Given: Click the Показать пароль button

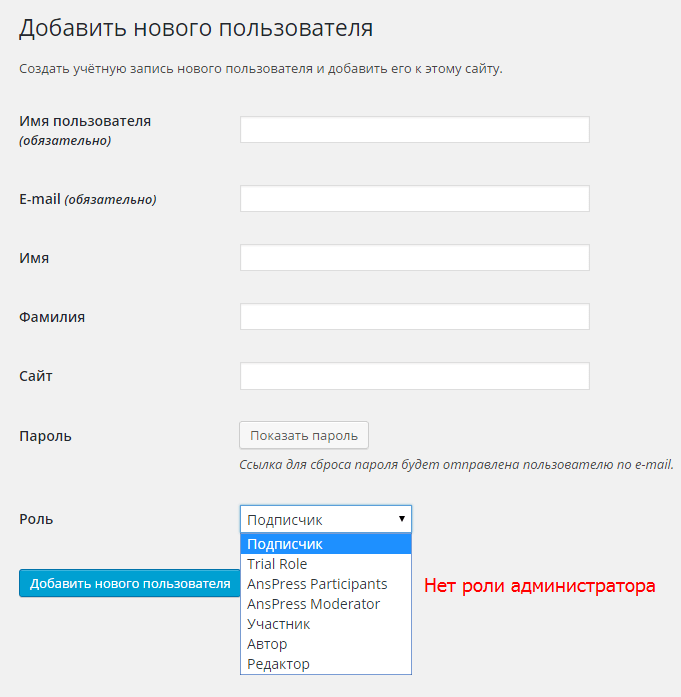Looking at the screenshot, I should tap(304, 435).
